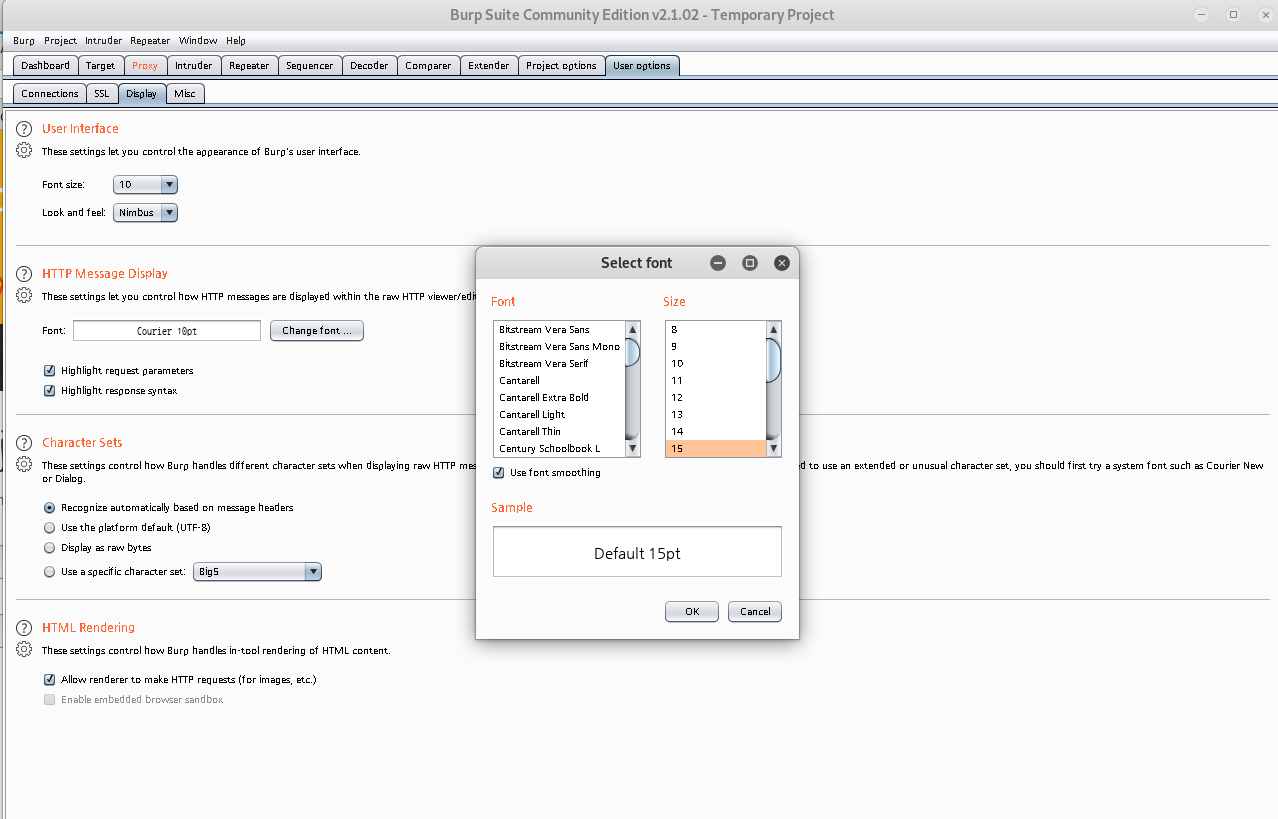Open help for Character Sets section
The height and width of the screenshot is (819, 1278).
click(24, 443)
